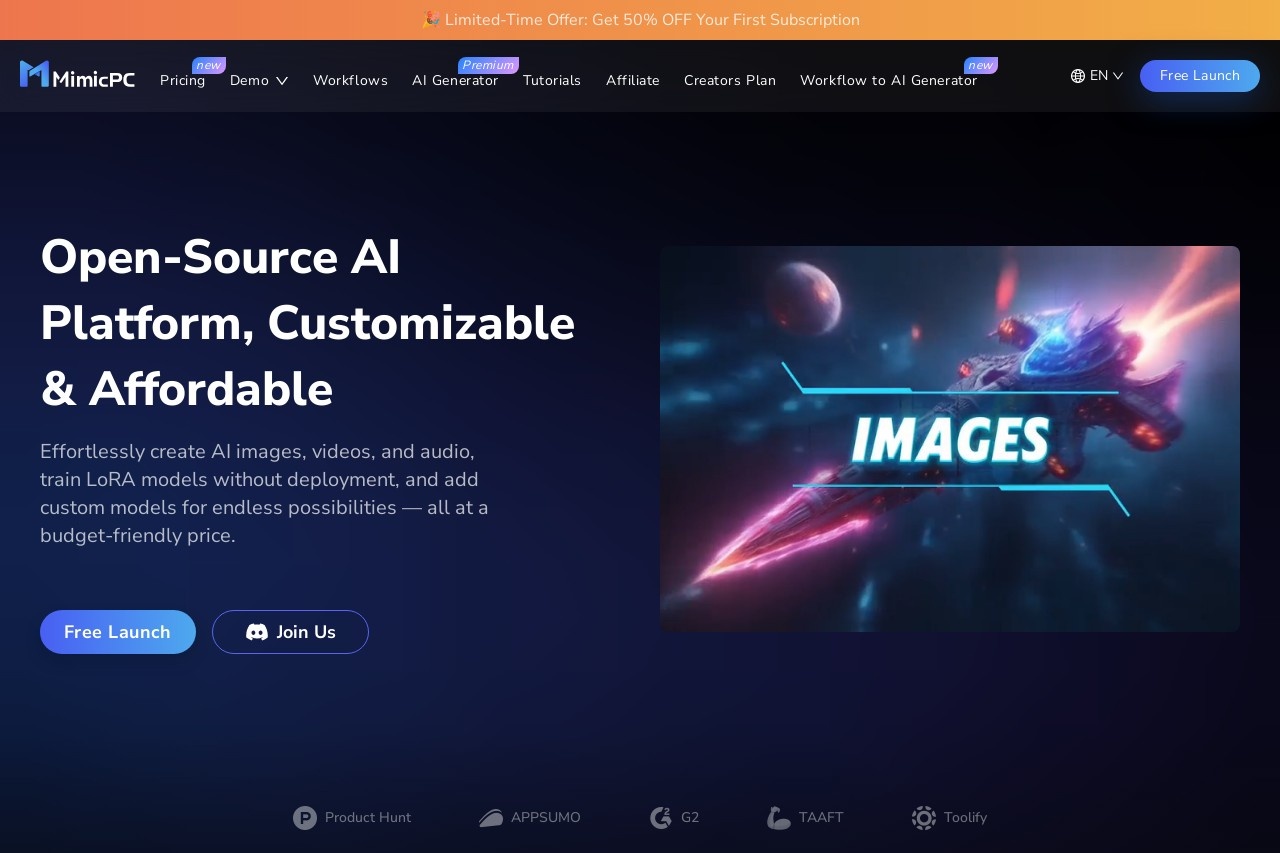Click the Product Hunt logo icon

[x=305, y=818]
